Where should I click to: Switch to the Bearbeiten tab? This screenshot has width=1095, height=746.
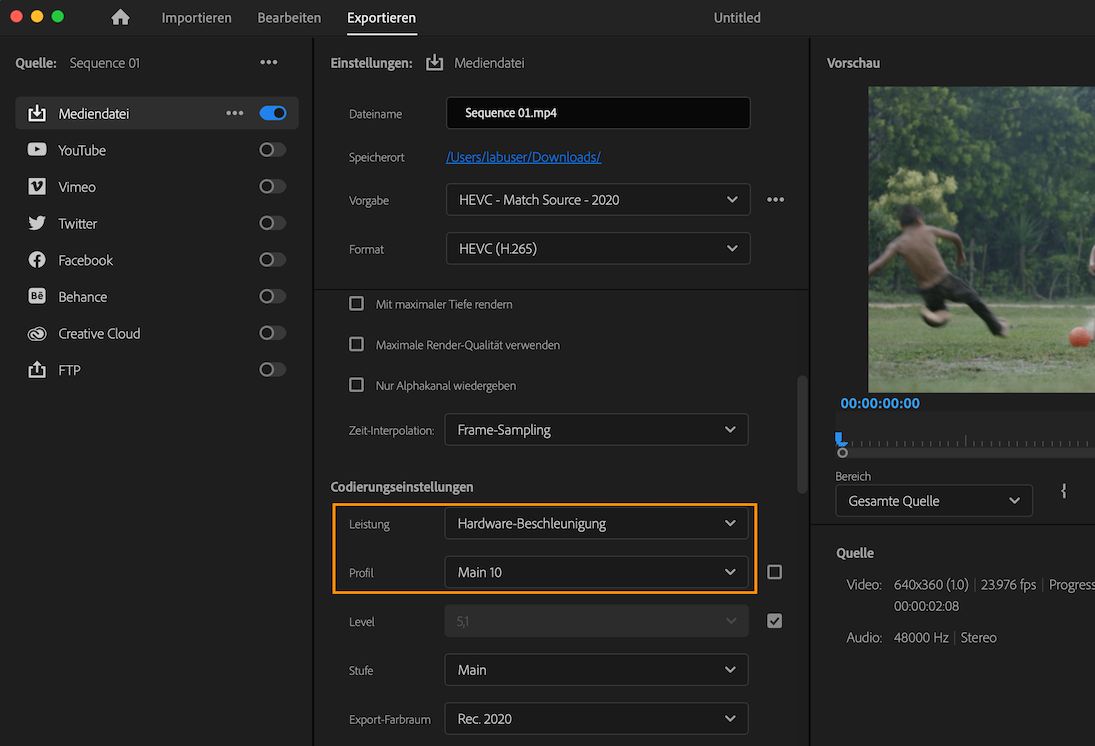(289, 18)
